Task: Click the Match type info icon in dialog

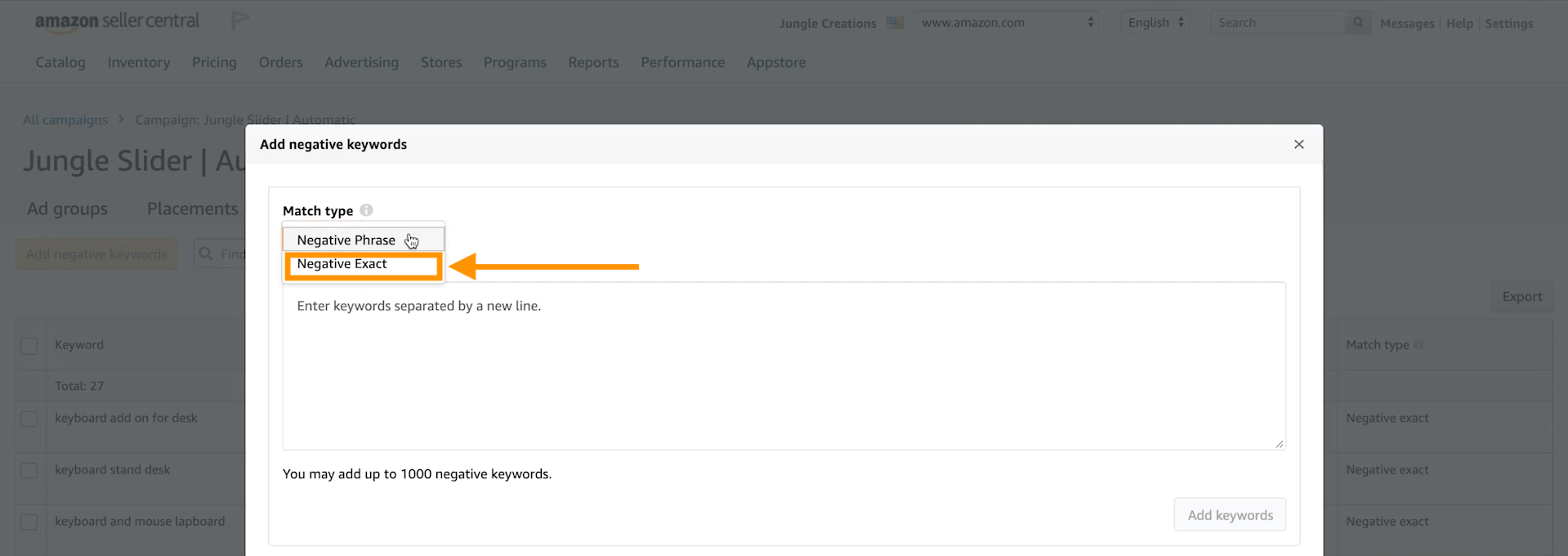Action: point(366,210)
